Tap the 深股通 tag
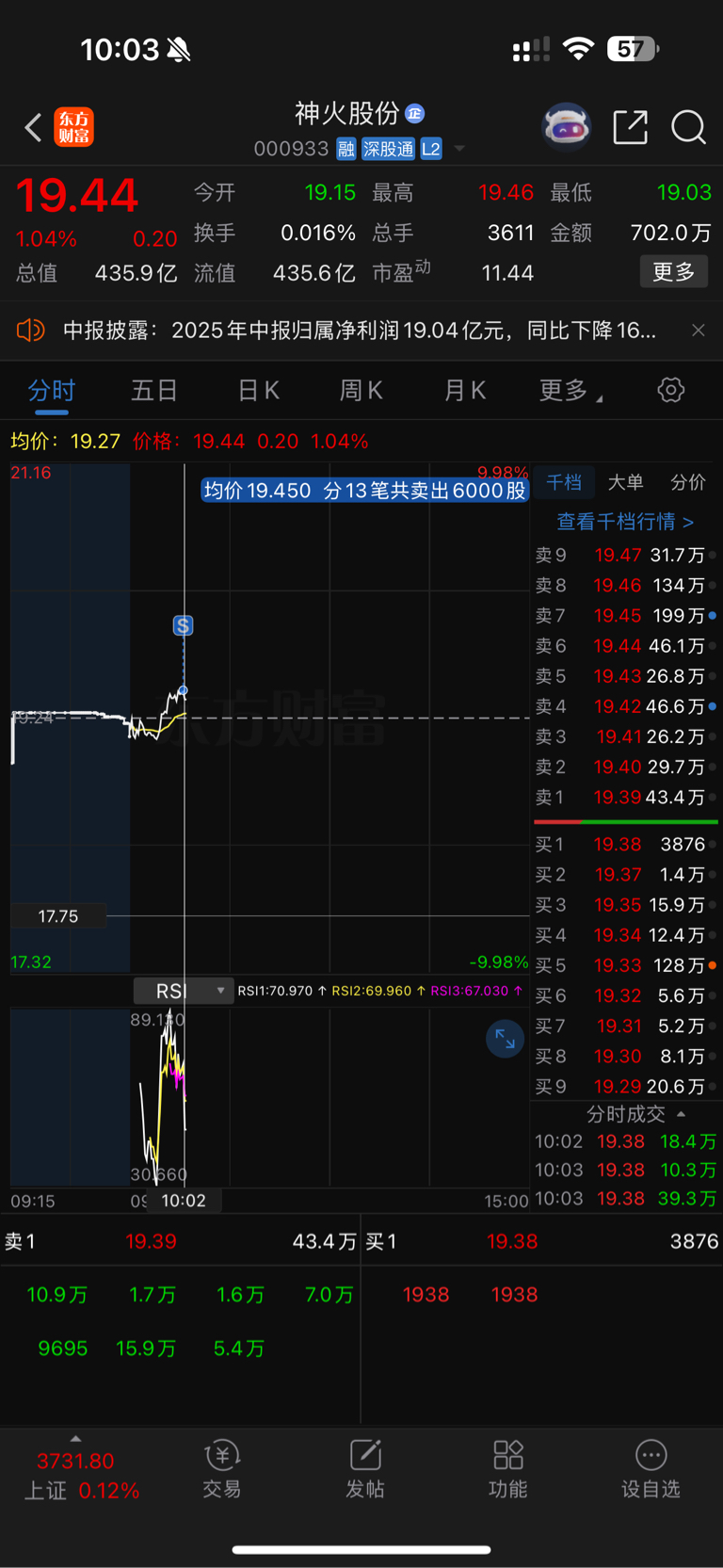Screen dimensions: 723x1568 coord(389,149)
